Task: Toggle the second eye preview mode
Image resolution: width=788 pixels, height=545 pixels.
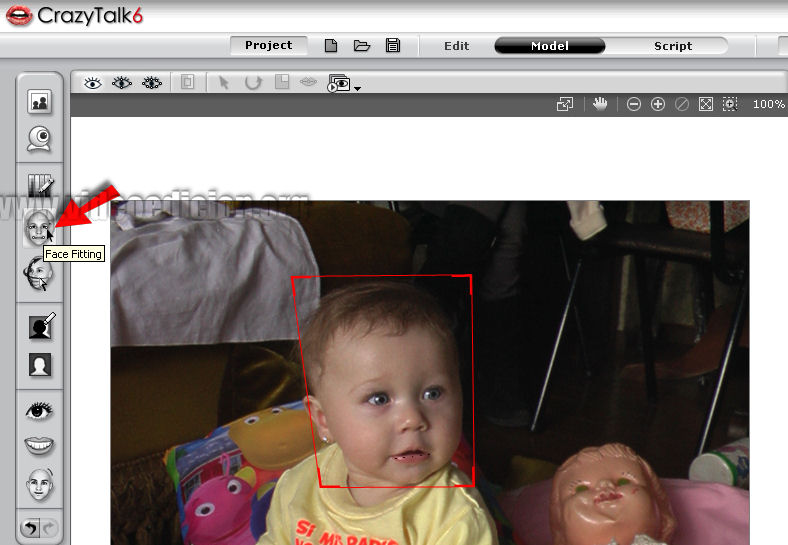Action: point(122,83)
